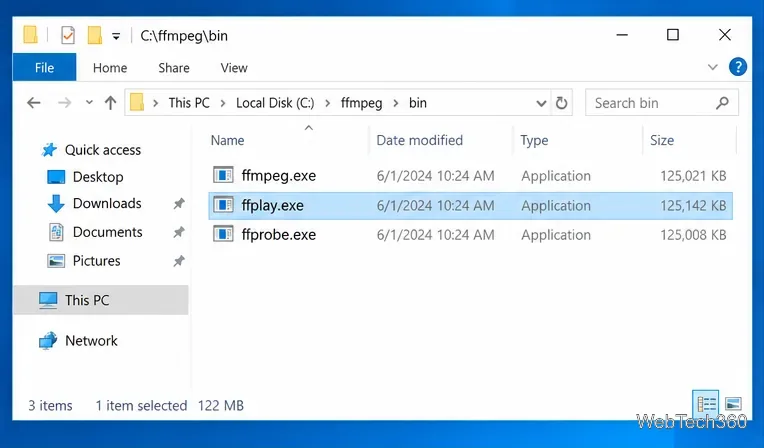Expand the chevron after Local Disk (C:)

[x=327, y=103]
